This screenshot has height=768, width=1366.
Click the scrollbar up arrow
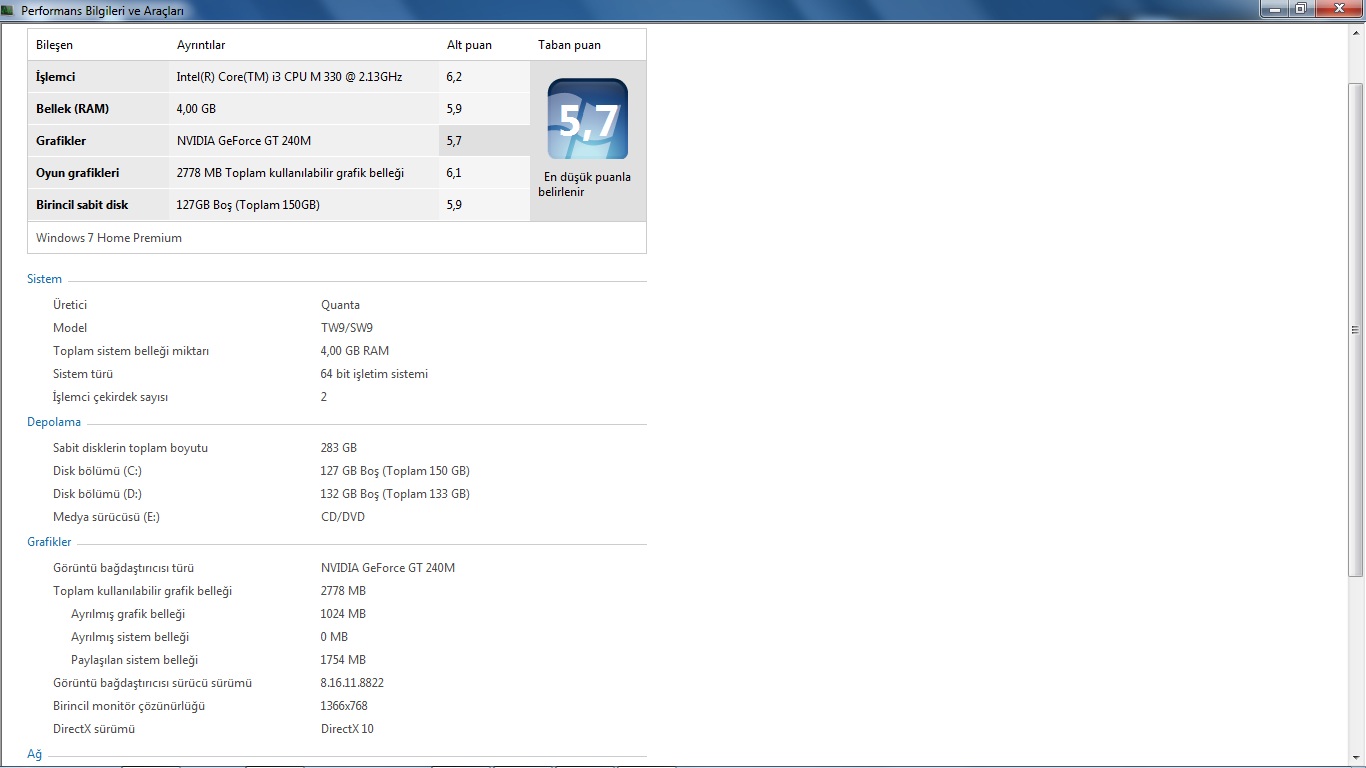(1356, 33)
